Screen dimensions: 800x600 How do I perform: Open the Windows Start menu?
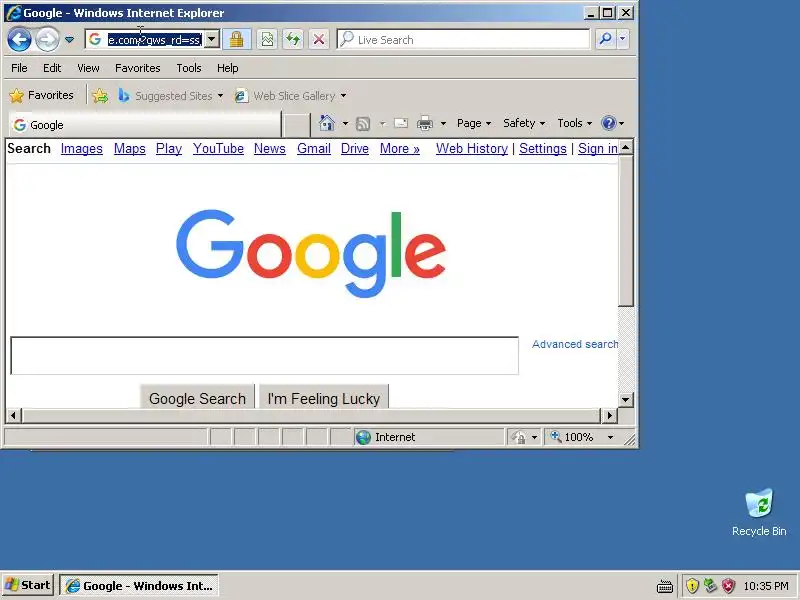tap(28, 585)
